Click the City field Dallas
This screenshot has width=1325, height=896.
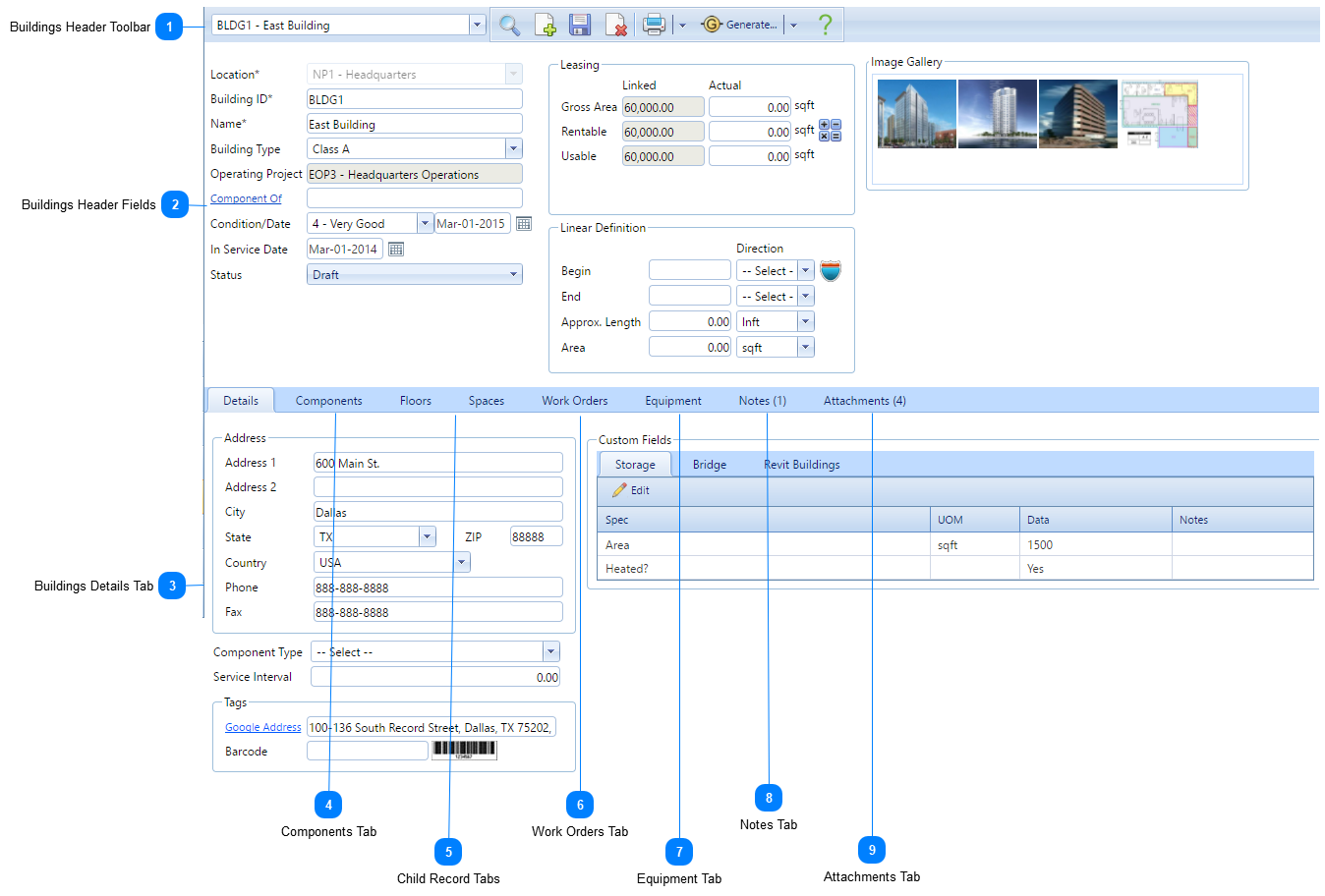(x=438, y=512)
